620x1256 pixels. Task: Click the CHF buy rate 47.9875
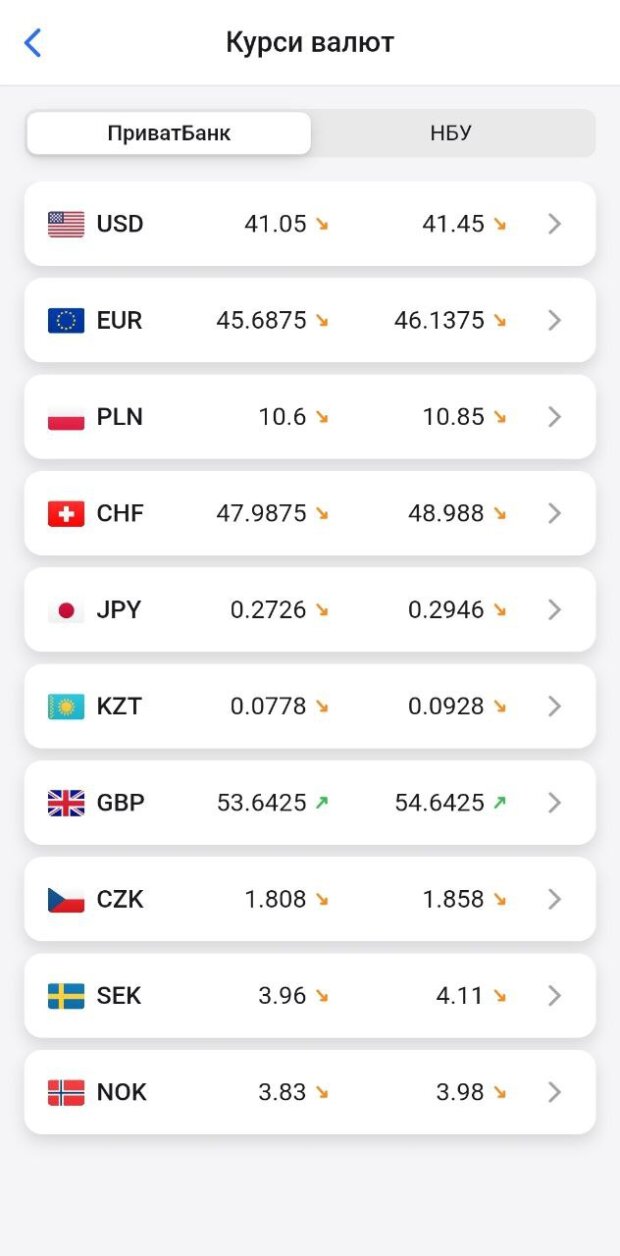(261, 514)
